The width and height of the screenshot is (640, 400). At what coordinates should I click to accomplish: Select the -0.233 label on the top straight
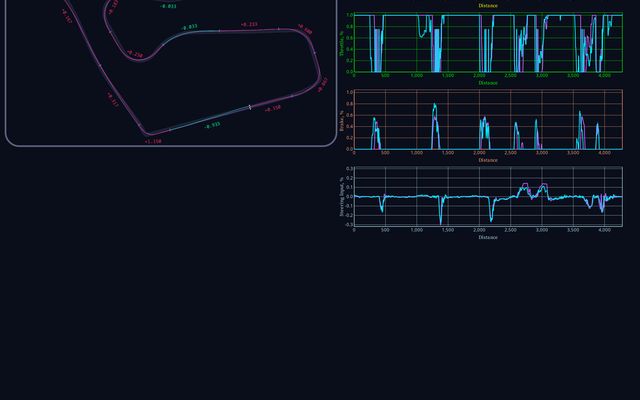pyautogui.click(x=249, y=24)
